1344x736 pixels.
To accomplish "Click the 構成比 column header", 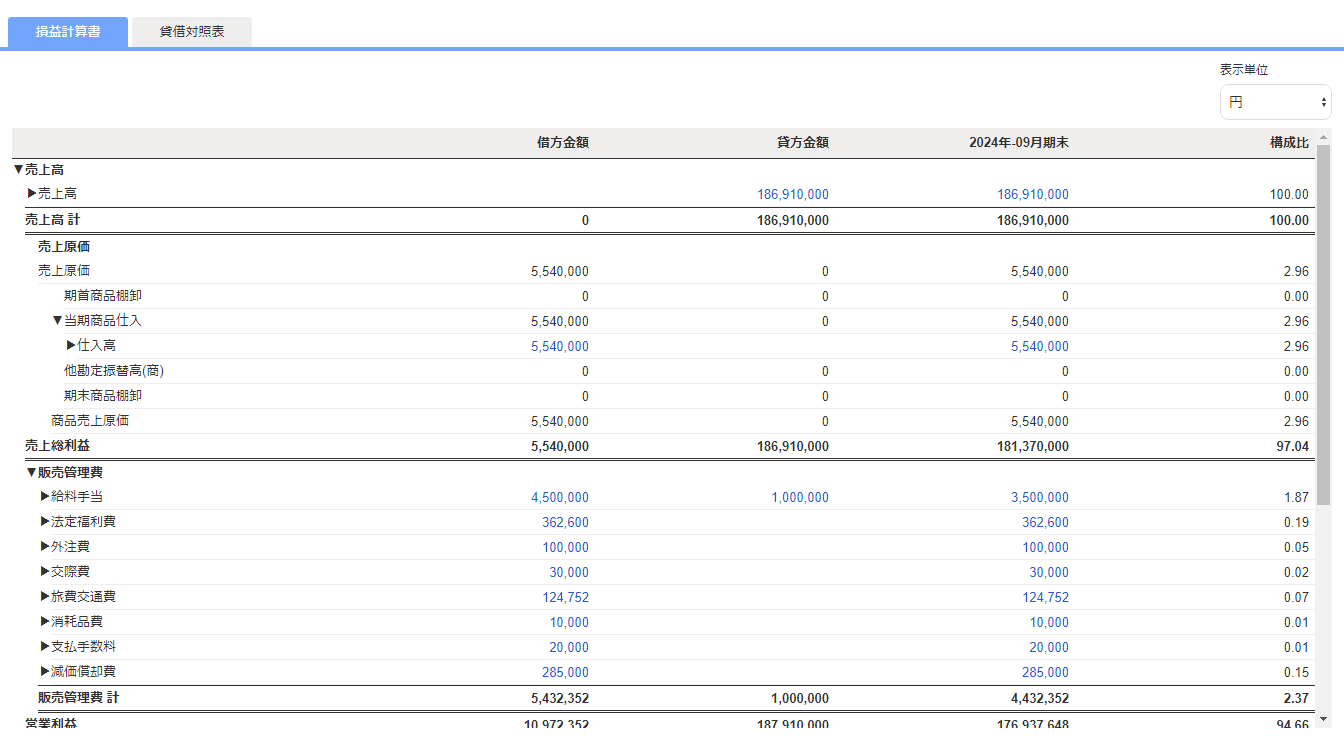I will point(1290,143).
